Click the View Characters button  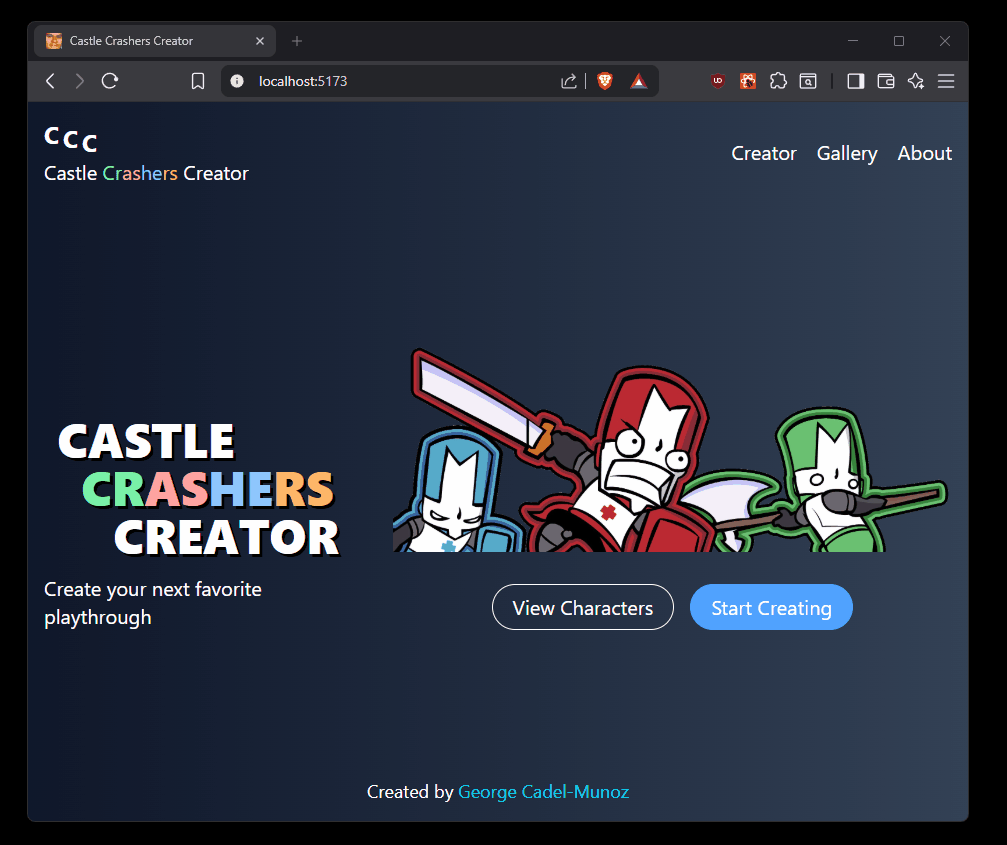tap(583, 607)
